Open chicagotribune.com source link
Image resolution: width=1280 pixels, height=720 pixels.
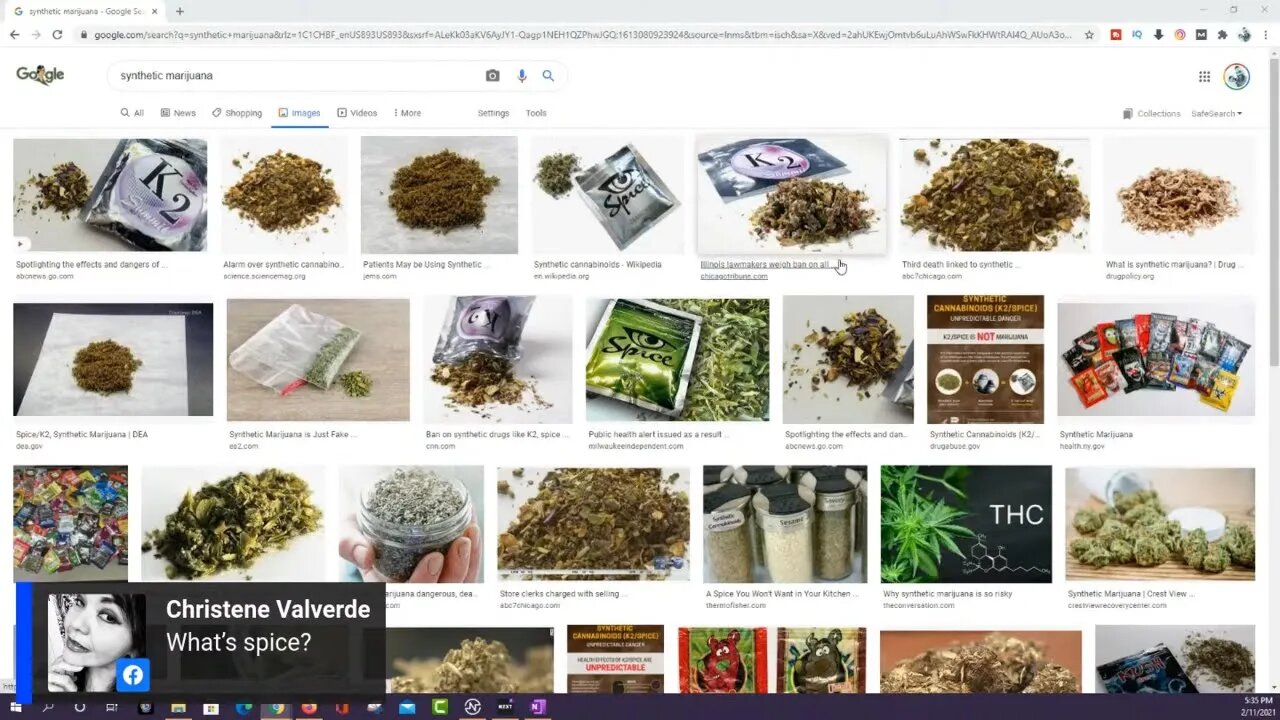[734, 276]
